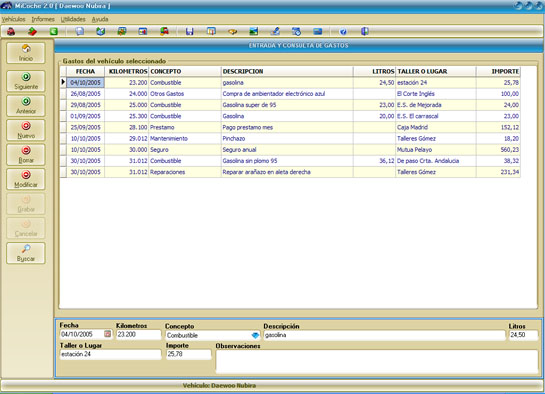Click the red and green arrow toolbar icon
Screen dimensions: 545x394
pyautogui.click(x=32, y=32)
